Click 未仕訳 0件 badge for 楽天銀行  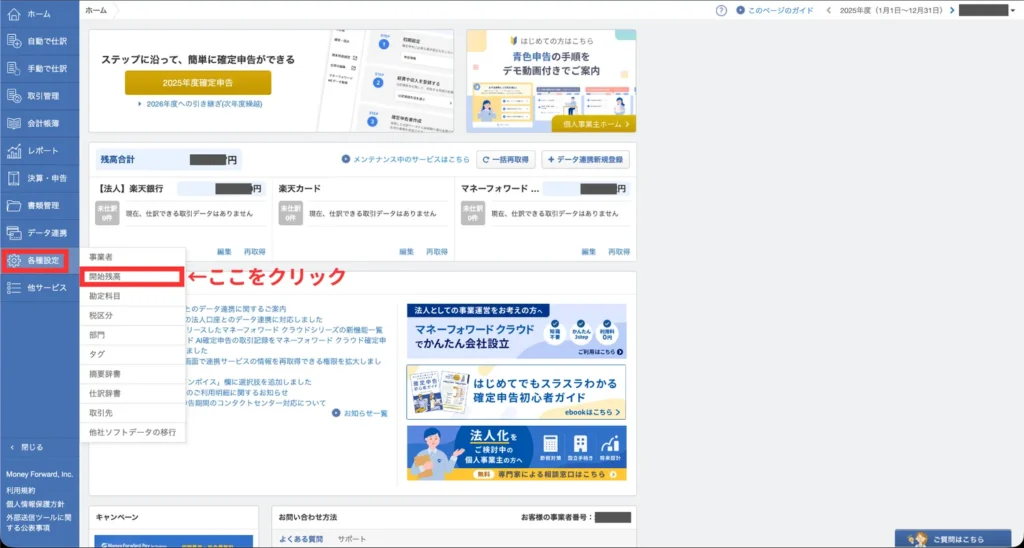[x=107, y=214]
